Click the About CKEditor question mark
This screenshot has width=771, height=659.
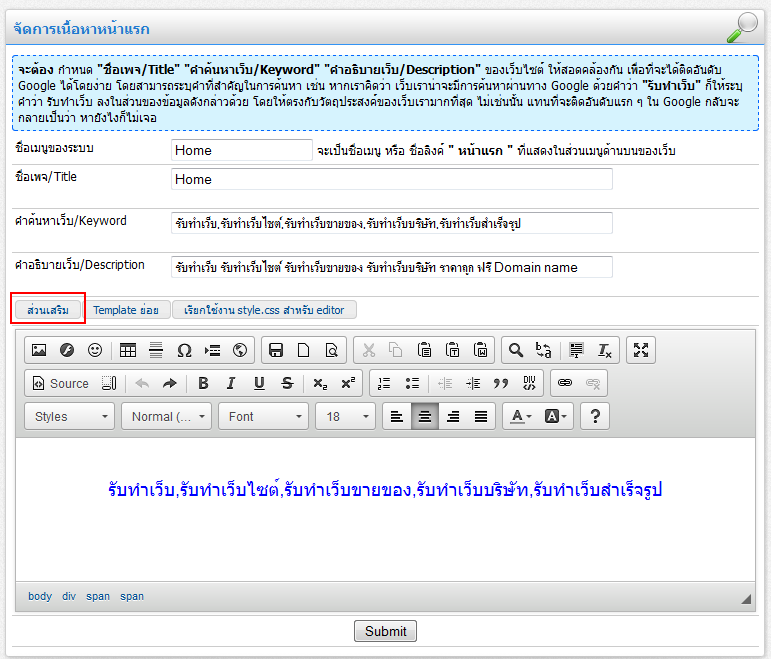click(595, 416)
